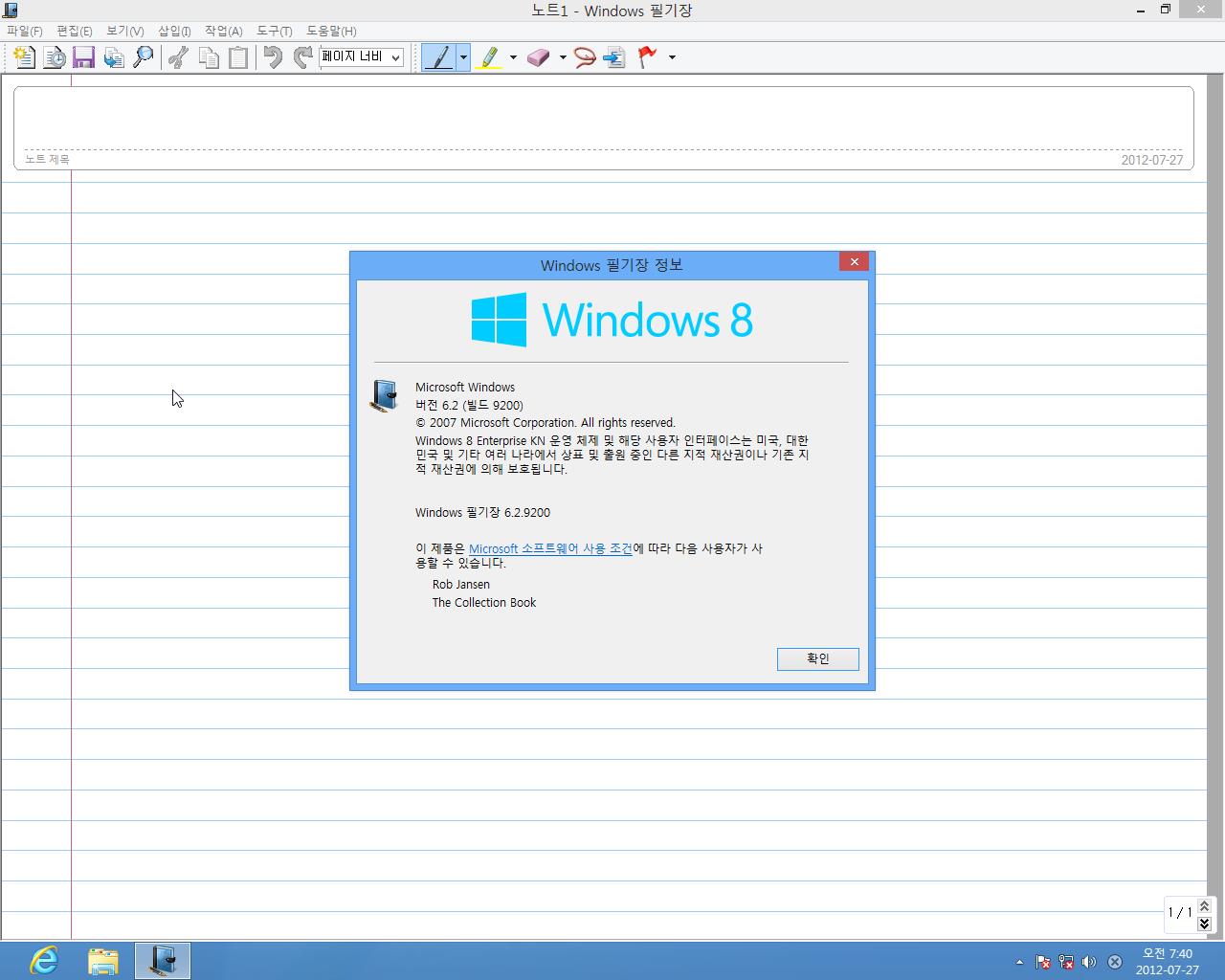Select the yellow Highlighter tool
The height and width of the screenshot is (980, 1225).
pos(489,57)
